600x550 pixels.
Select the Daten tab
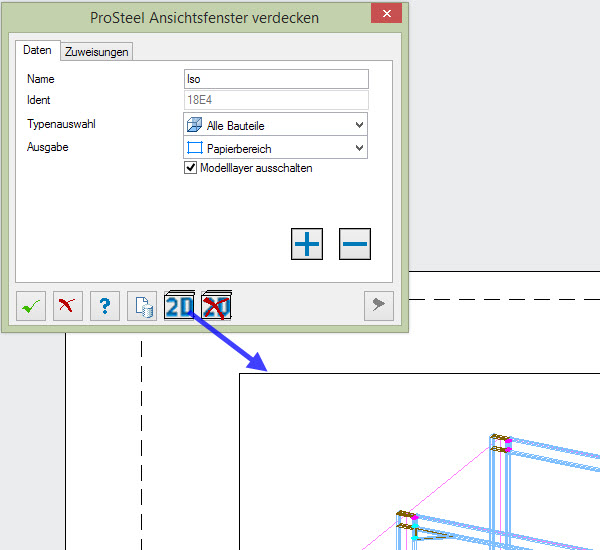pos(38,50)
